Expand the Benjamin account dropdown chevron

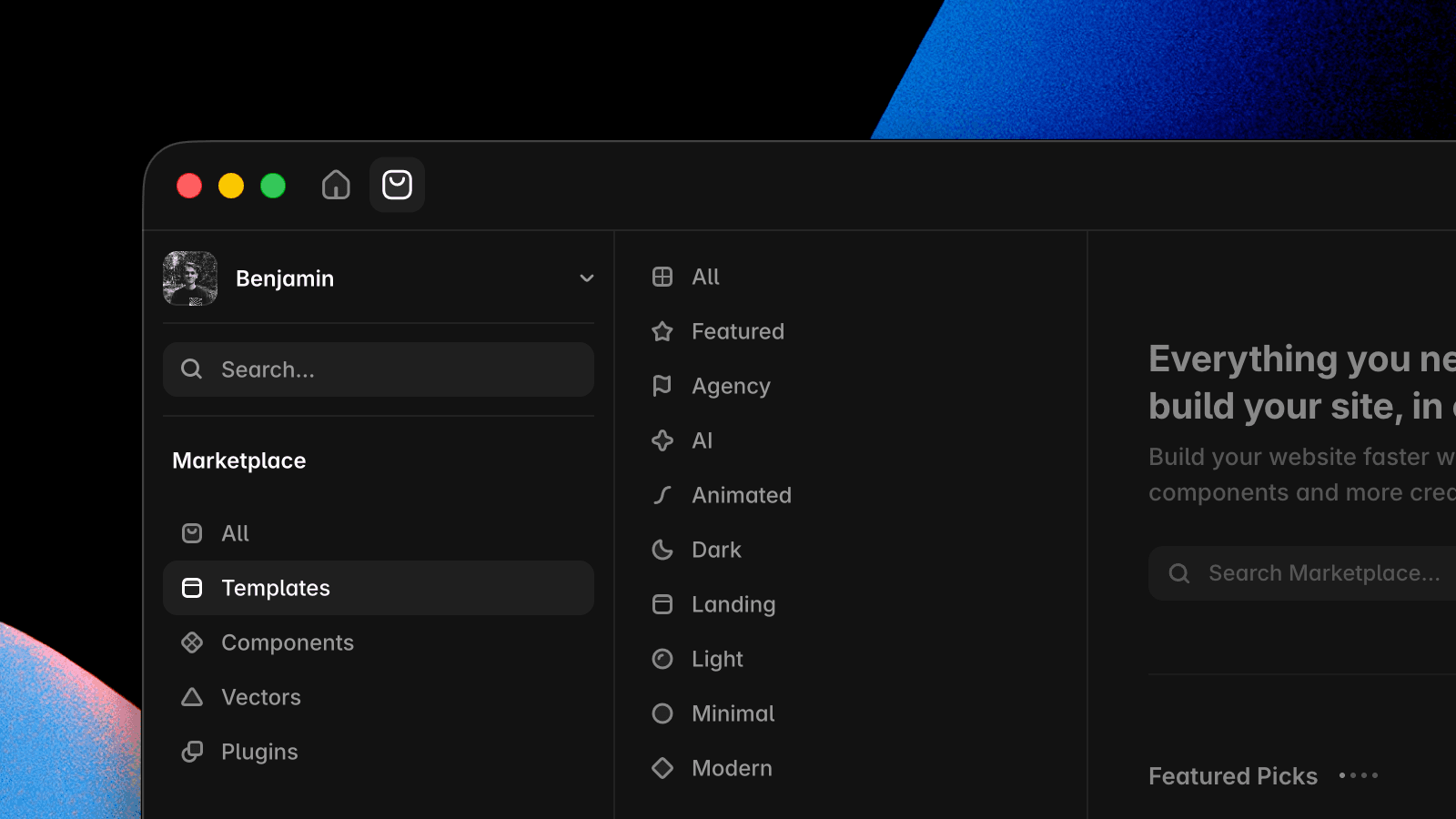tap(587, 278)
